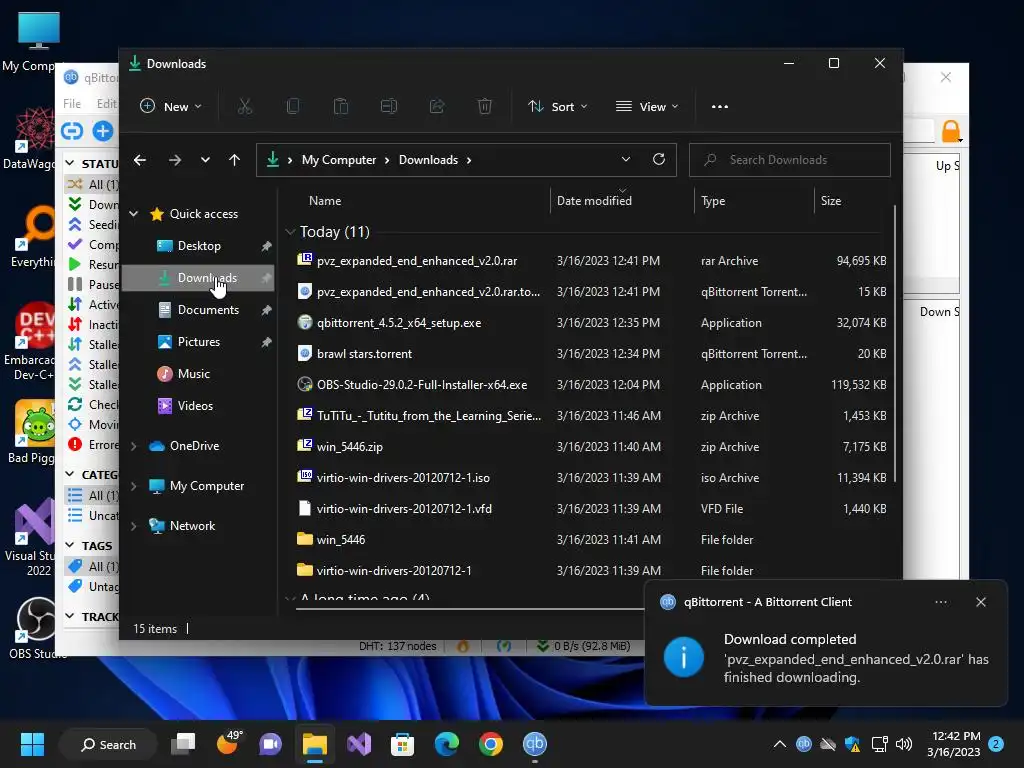The height and width of the screenshot is (768, 1024).
Task: Open Task View on the taskbar
Action: [184, 744]
